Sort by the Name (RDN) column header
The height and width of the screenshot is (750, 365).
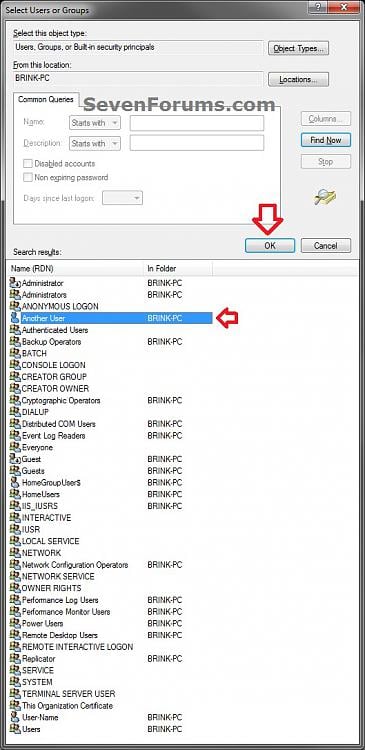click(x=75, y=269)
